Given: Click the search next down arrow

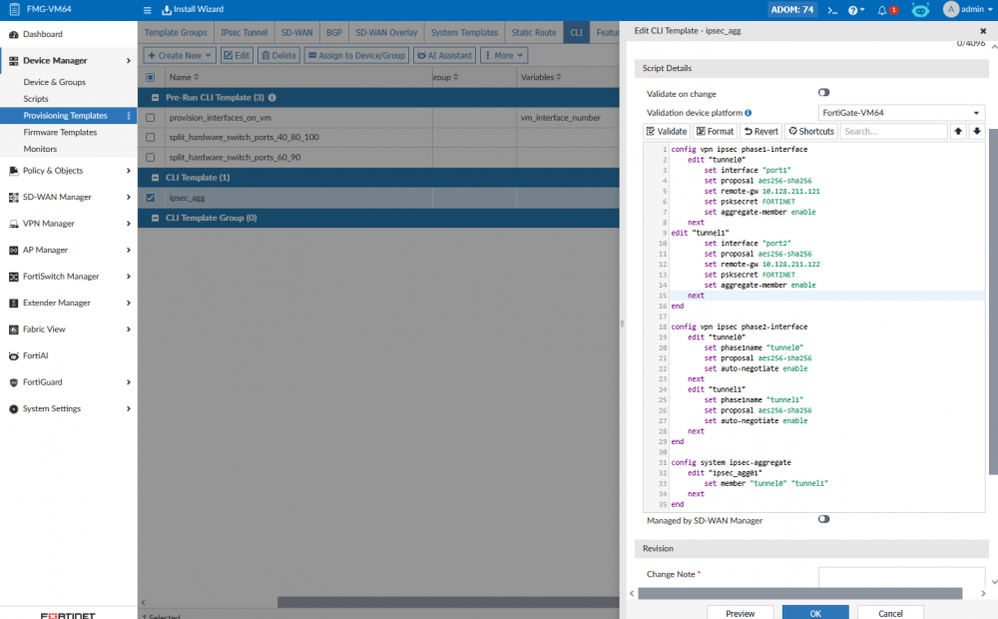Looking at the screenshot, I should click(x=977, y=131).
